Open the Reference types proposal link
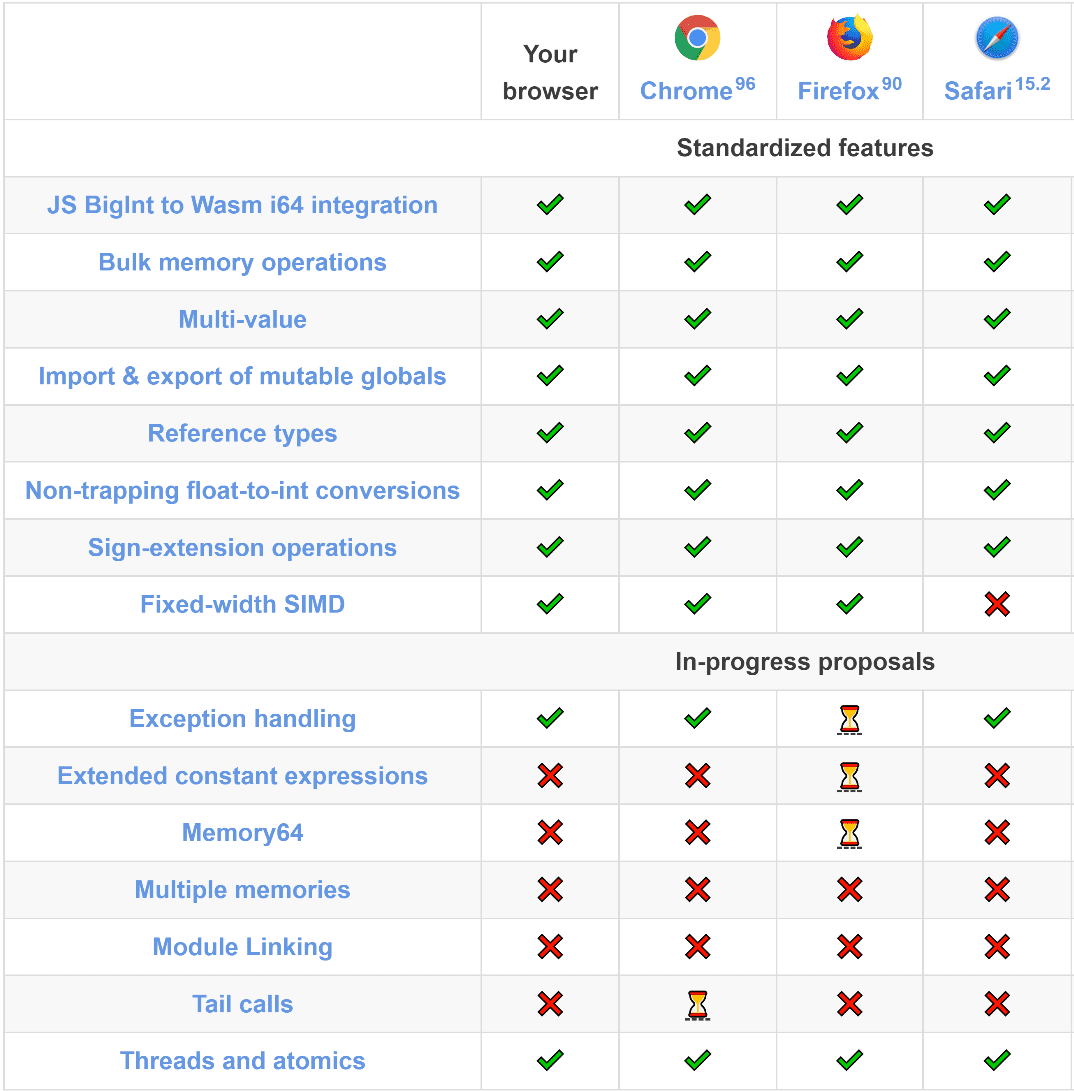Image resolution: width=1074 pixels, height=1091 pixels. coord(242,433)
